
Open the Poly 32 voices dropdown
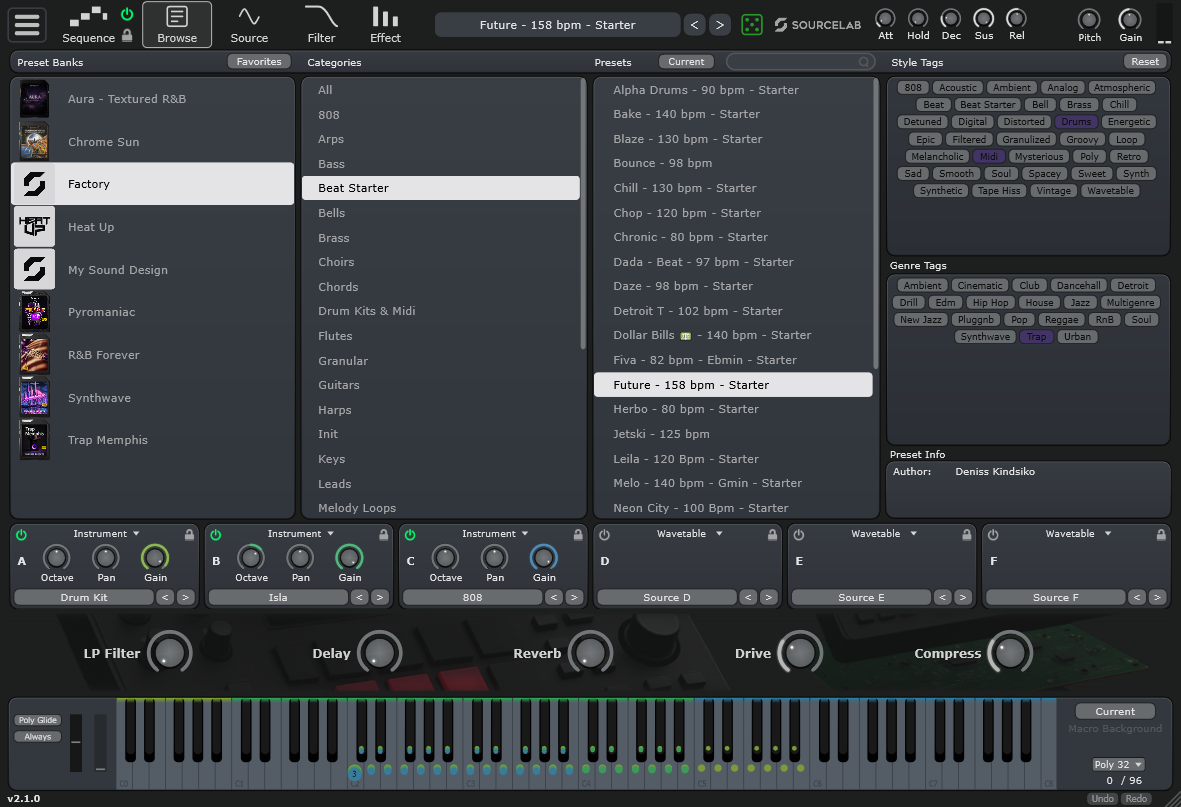pos(1117,763)
